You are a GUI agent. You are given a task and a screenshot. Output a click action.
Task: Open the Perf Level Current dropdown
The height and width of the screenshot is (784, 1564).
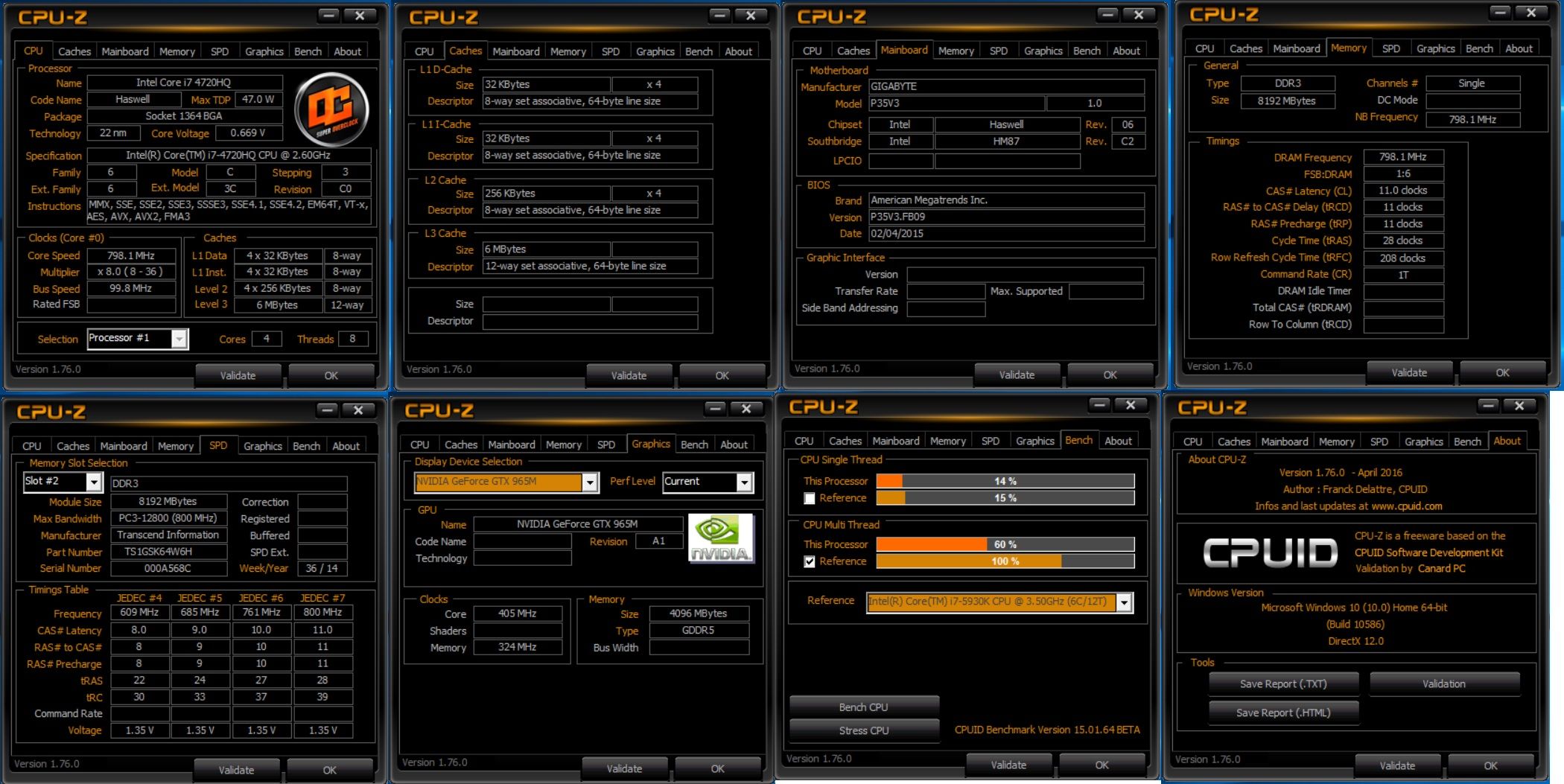tap(744, 482)
